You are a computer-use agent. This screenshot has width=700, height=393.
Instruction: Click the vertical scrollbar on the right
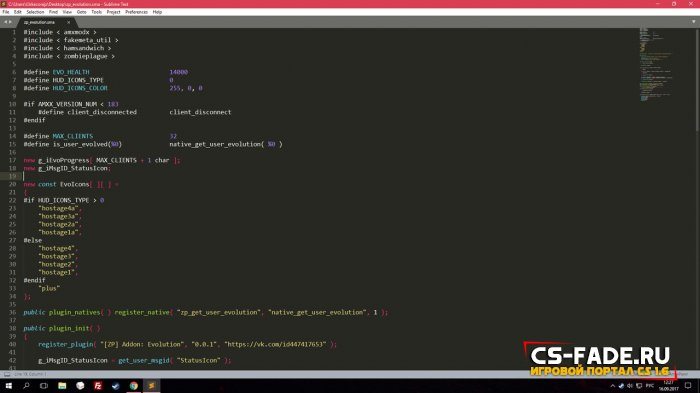(697, 80)
